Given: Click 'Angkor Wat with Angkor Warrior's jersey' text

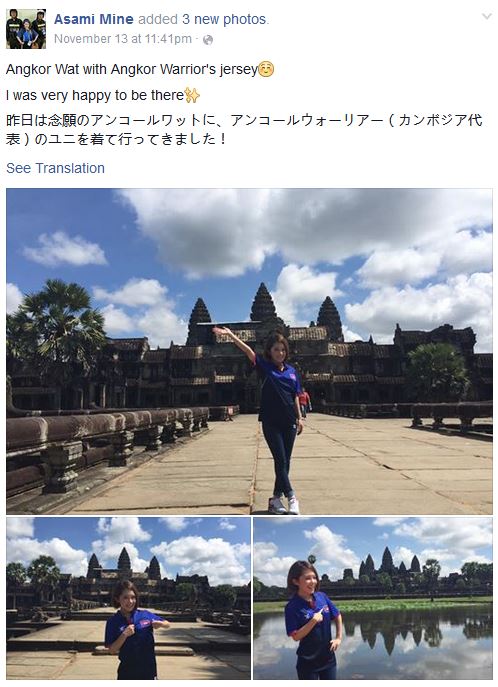Looking at the screenshot, I should (x=132, y=70).
